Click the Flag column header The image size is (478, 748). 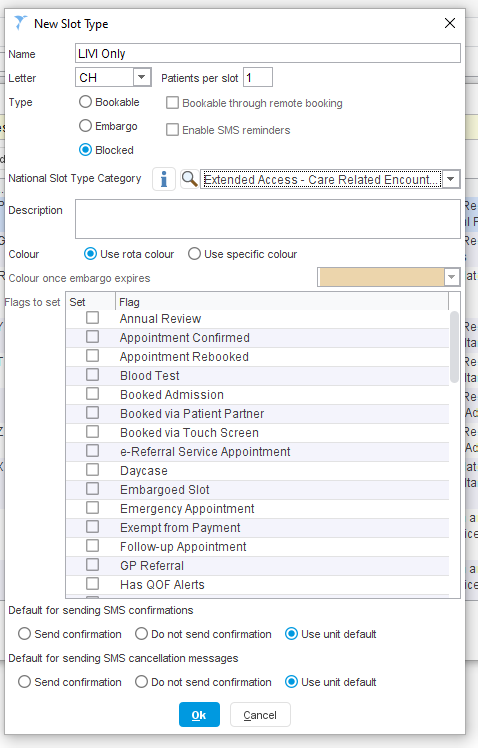point(282,302)
